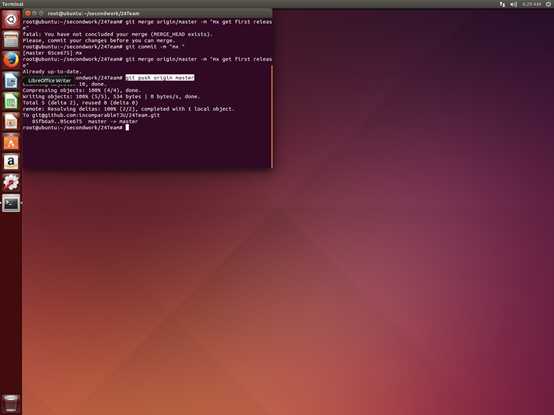Launch LibreOffice Calc spreadsheet

point(11,101)
